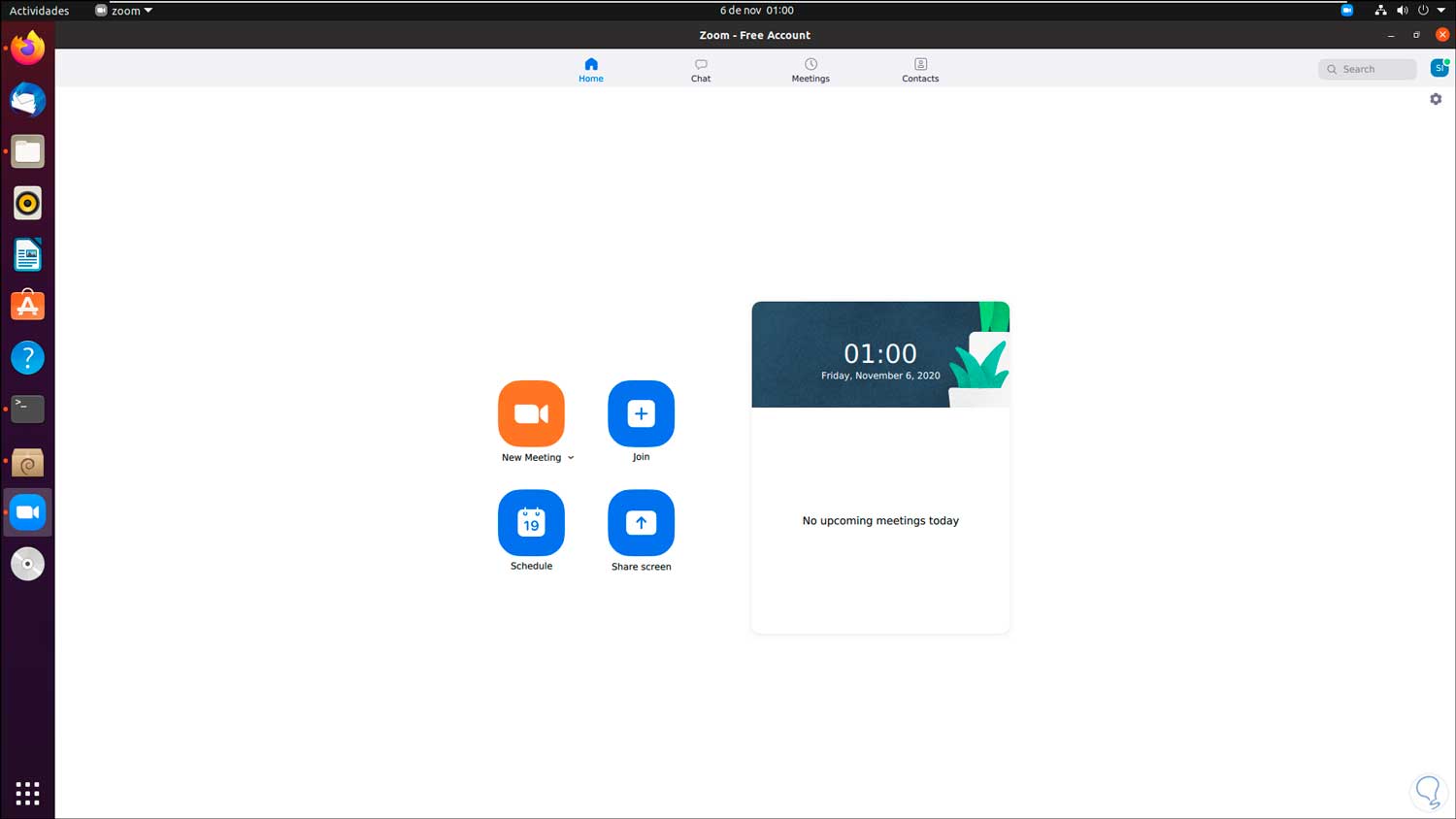1456x819 pixels.
Task: Switch to the Home tab
Action: click(591, 70)
